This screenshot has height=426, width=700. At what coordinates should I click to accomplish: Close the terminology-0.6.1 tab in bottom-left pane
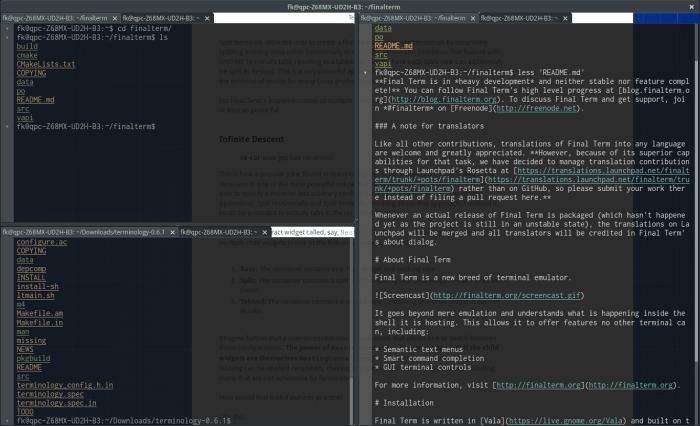tap(172, 233)
